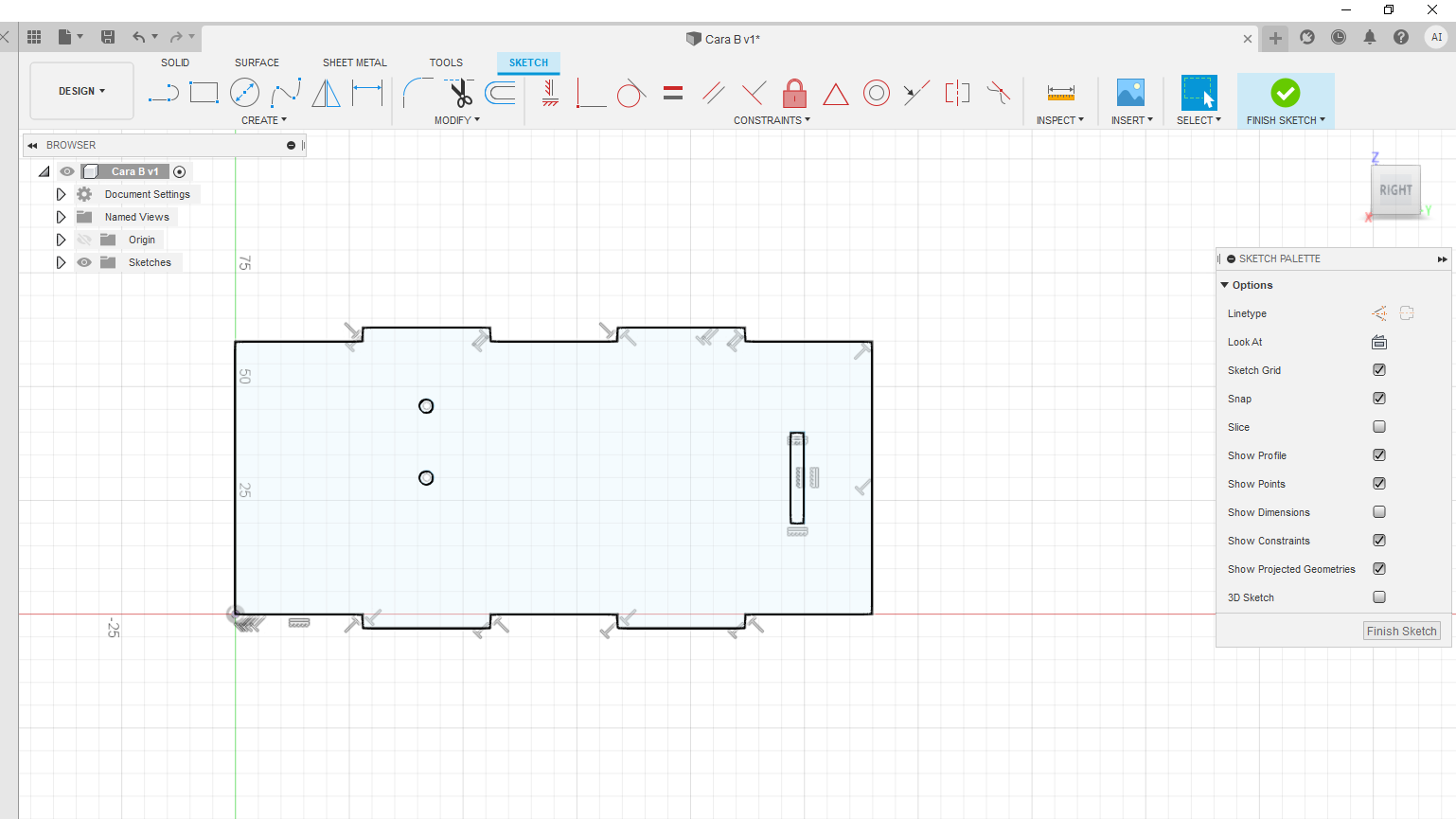Click Finish Sketch button in palette
This screenshot has height=819, width=1456.
pyautogui.click(x=1401, y=632)
